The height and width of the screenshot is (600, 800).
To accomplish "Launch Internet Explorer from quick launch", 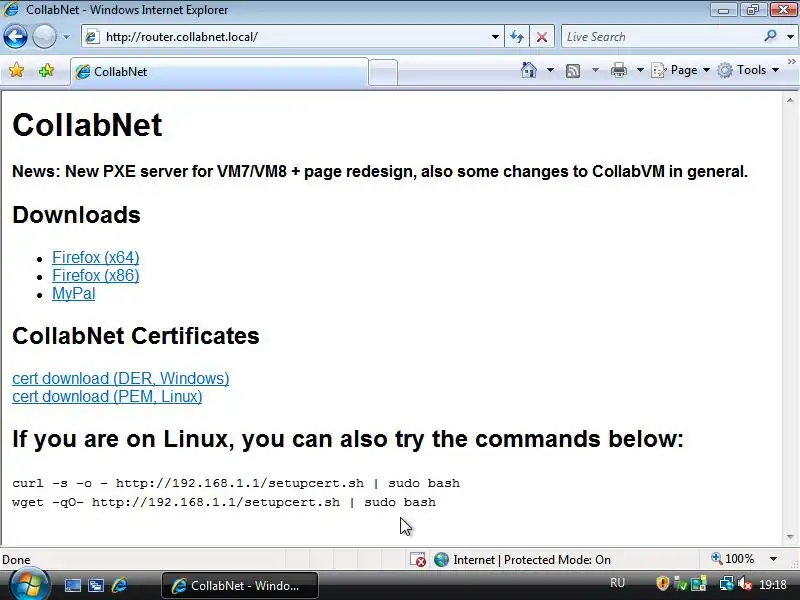I will pos(119,585).
